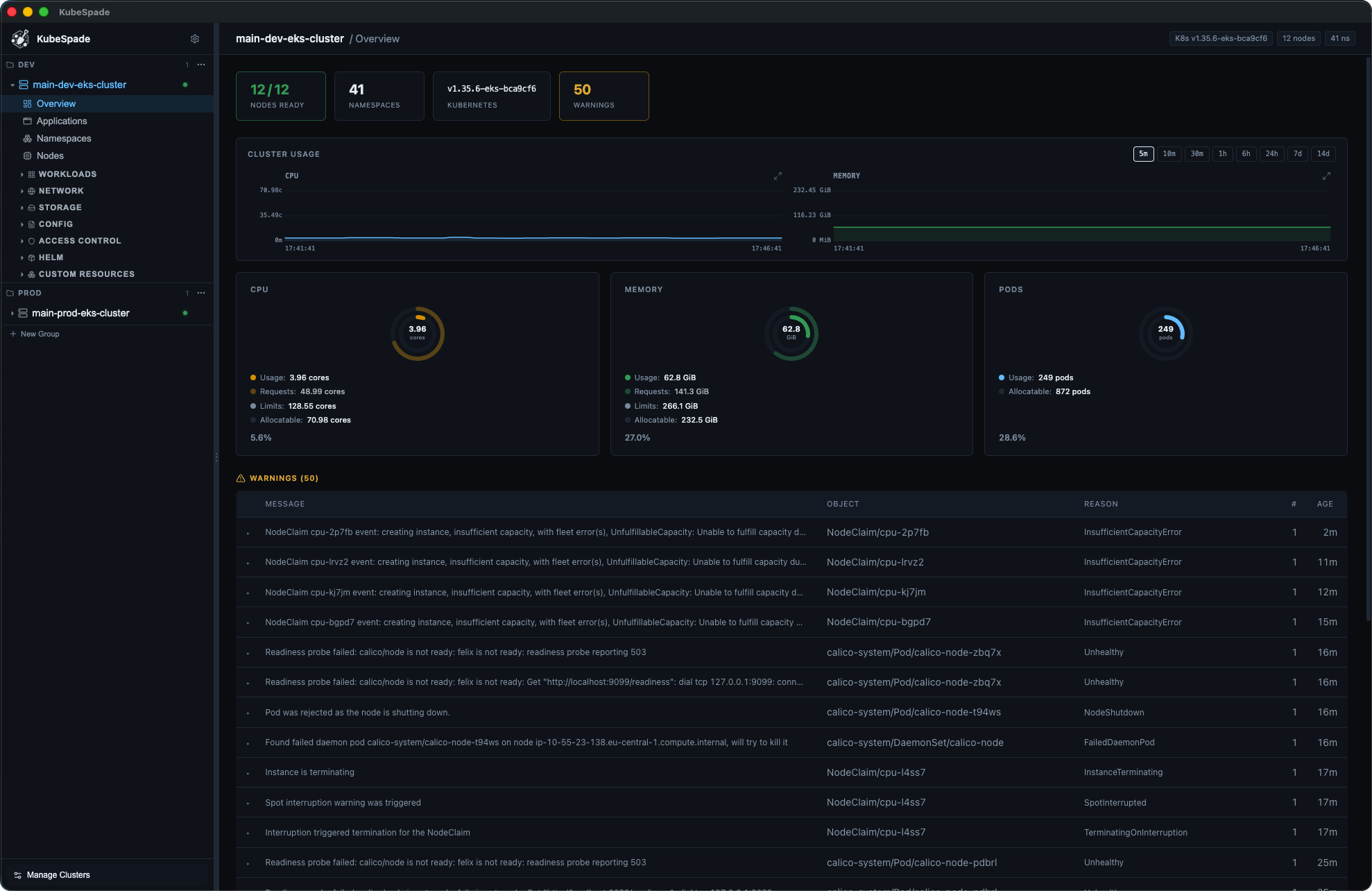Expand the CUSTOM RESOURCES section
The image size is (1372, 891).
pyautogui.click(x=22, y=274)
